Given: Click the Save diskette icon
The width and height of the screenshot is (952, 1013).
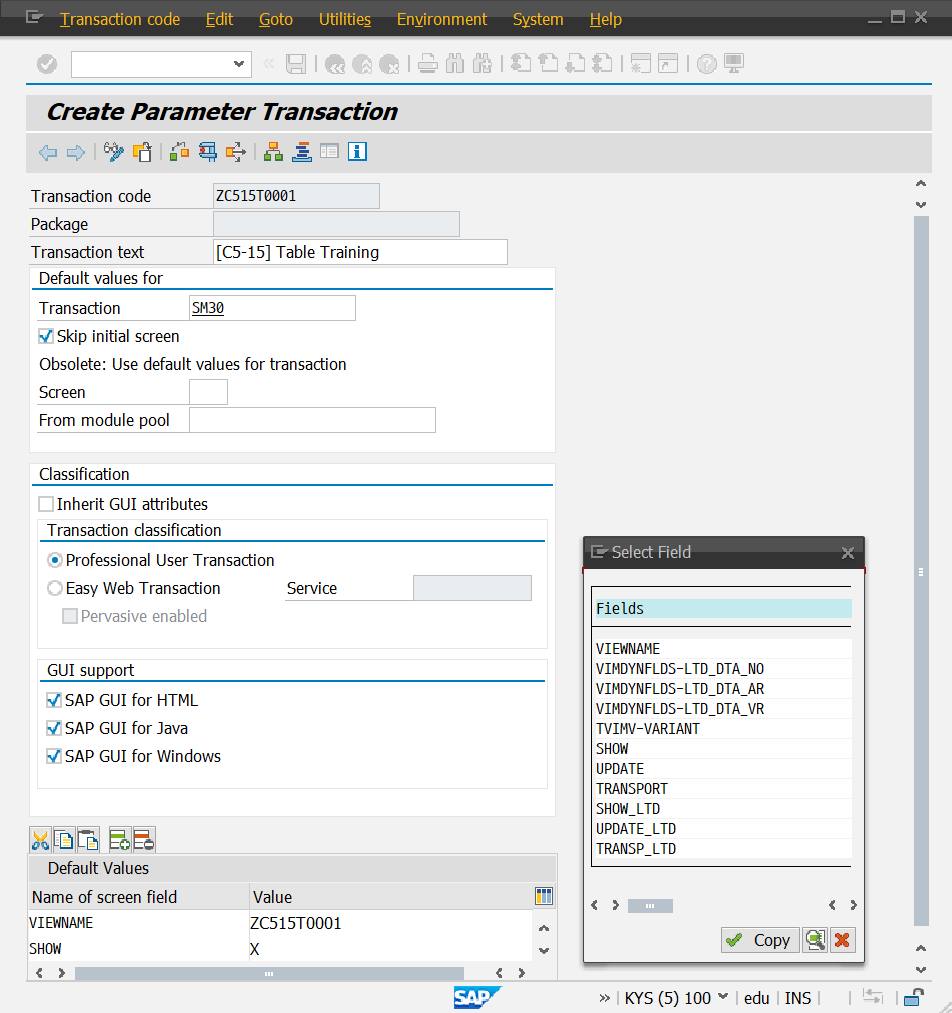Looking at the screenshot, I should click(x=296, y=64).
